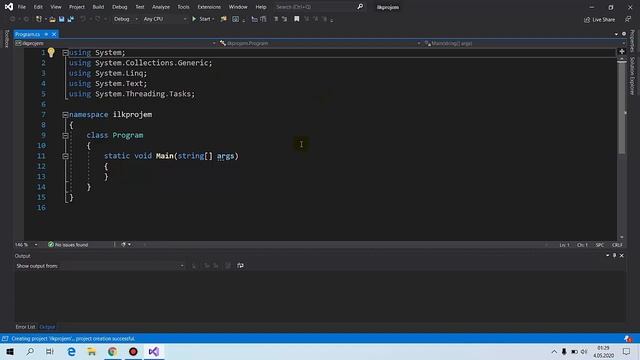Click the Save icon in toolbar

tap(62, 19)
